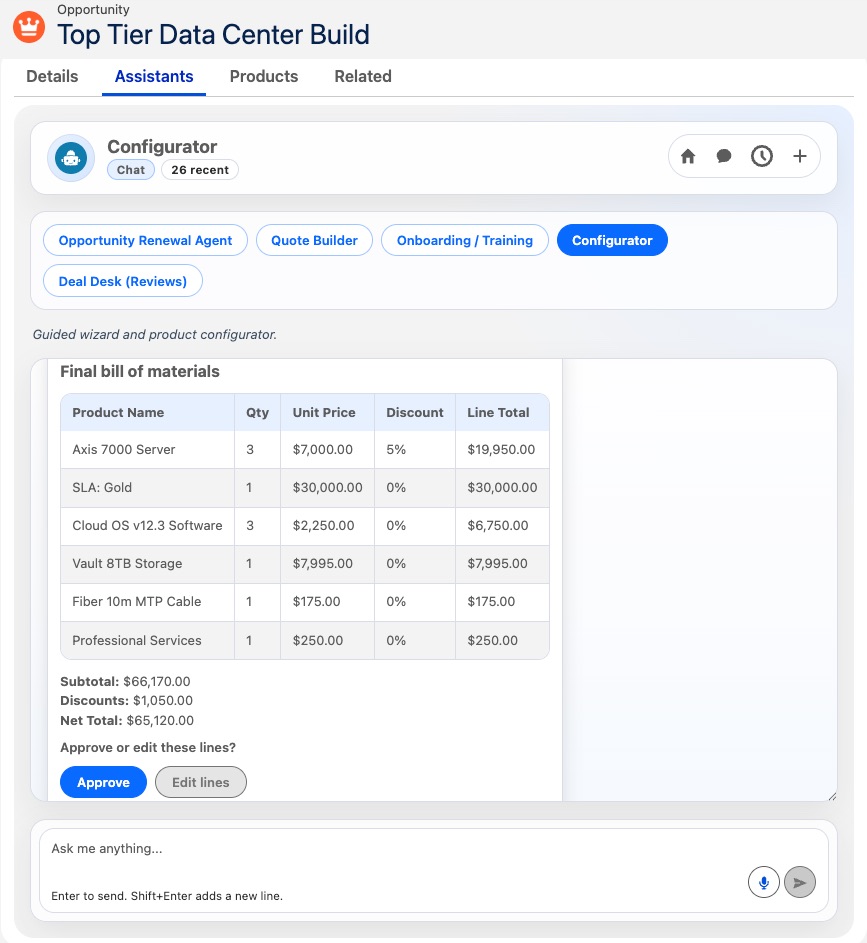Click the Net Total $65,120.00 line
The width and height of the screenshot is (867, 943).
127,720
